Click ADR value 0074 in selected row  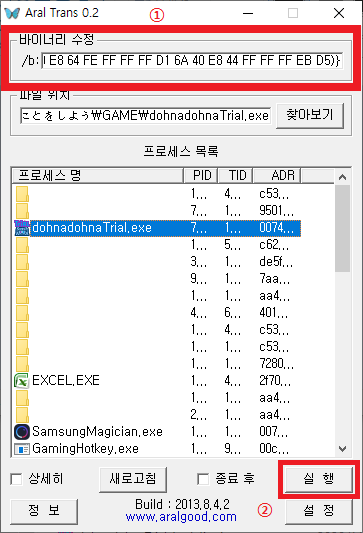[276, 228]
